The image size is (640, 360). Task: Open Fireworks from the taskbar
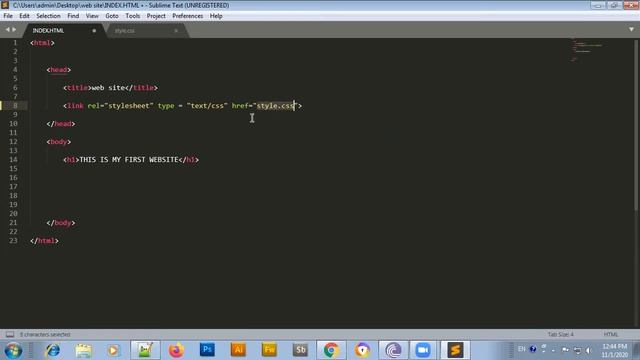[x=269, y=350]
